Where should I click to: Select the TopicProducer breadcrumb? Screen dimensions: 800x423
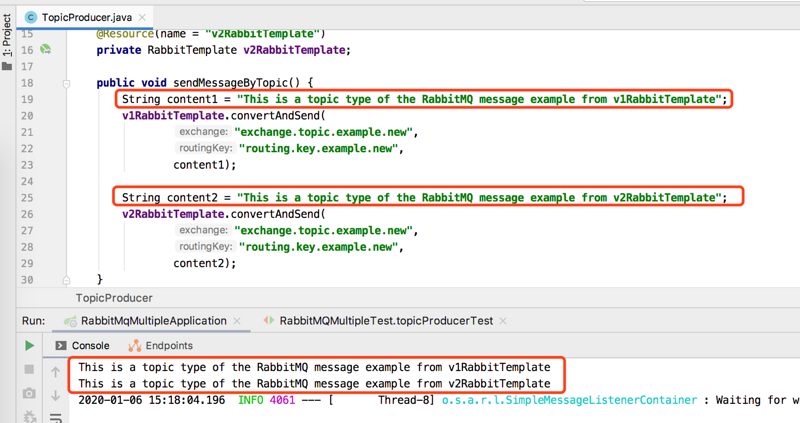tap(114, 298)
